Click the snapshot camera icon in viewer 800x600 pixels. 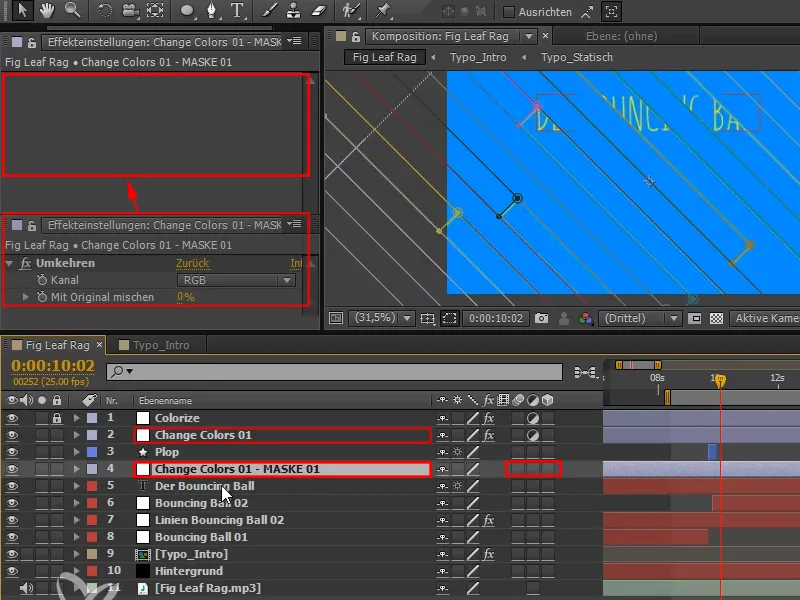(x=541, y=318)
